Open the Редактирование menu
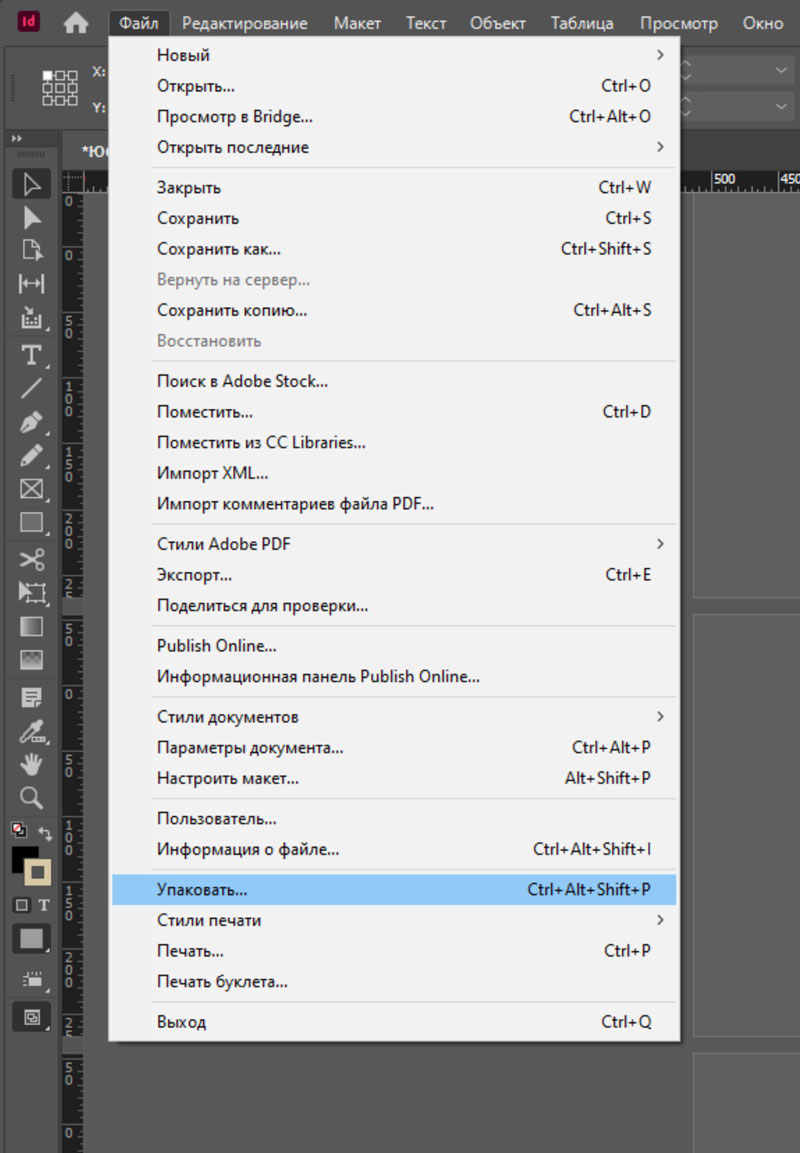800x1153 pixels. (244, 23)
